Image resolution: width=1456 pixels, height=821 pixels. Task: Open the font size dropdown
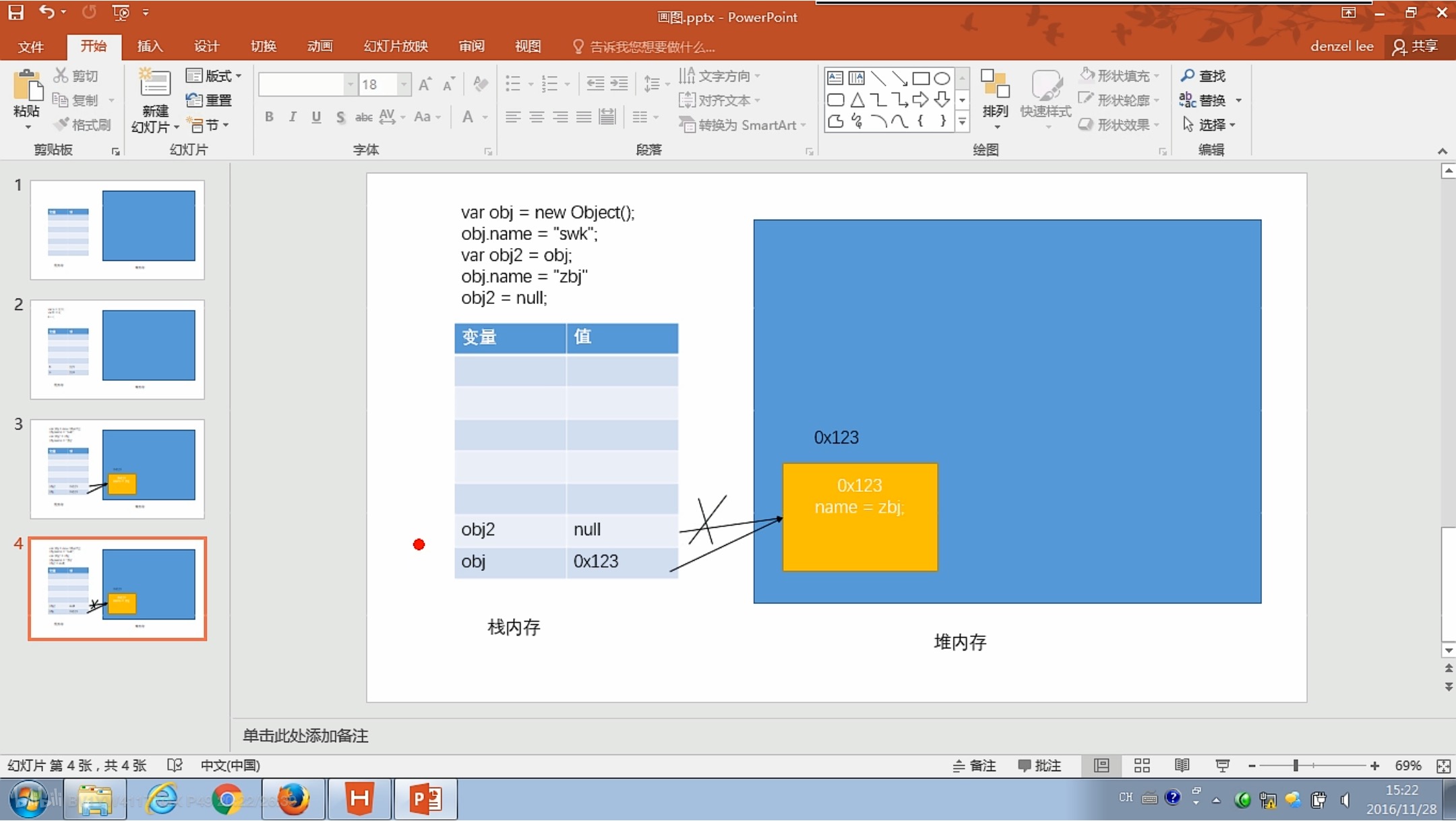tap(402, 84)
